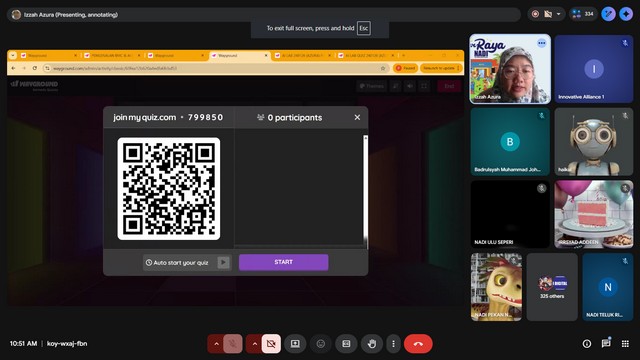
Task: Open the activities grid icon
Action: point(625,344)
